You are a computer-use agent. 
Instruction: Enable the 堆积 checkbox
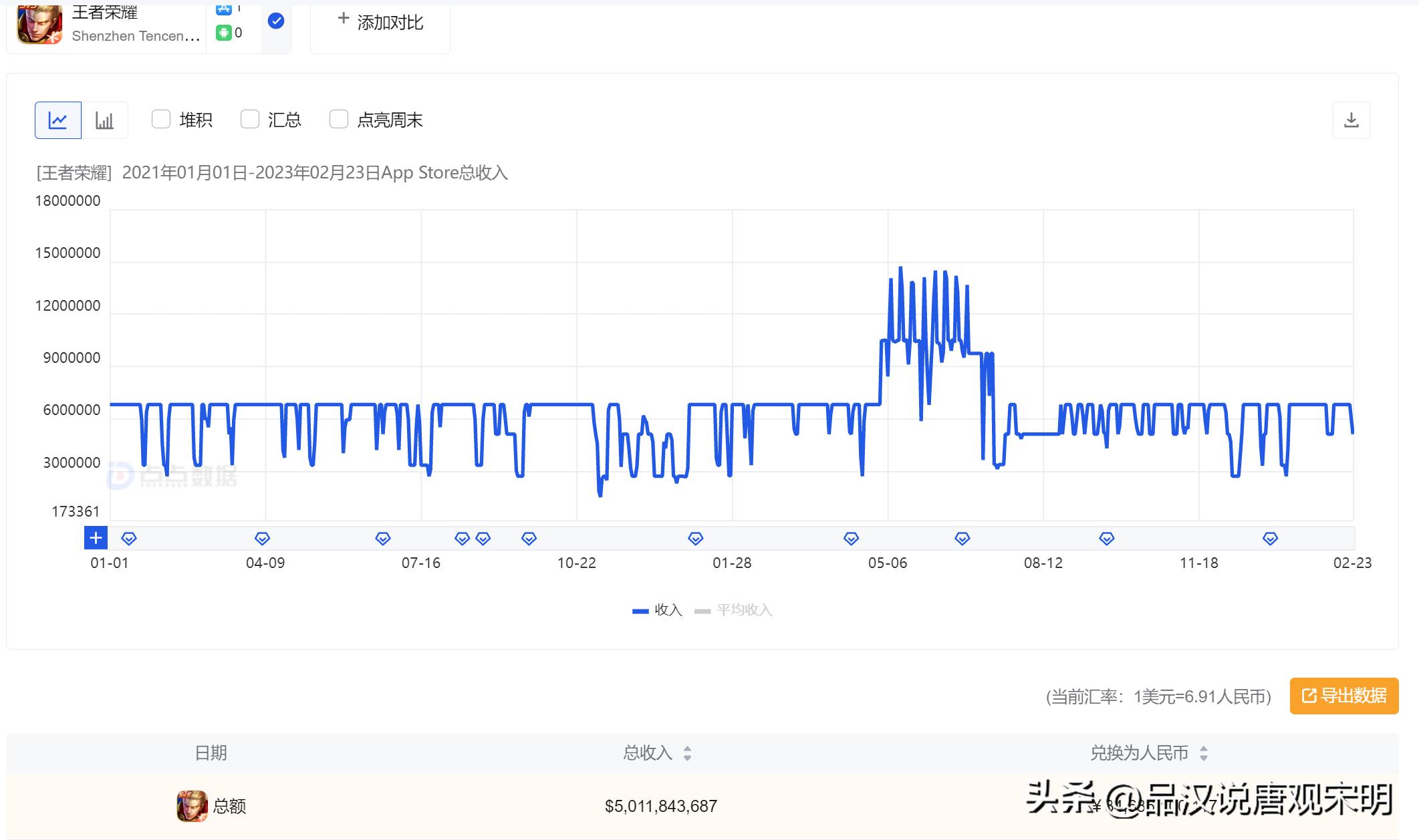(160, 119)
